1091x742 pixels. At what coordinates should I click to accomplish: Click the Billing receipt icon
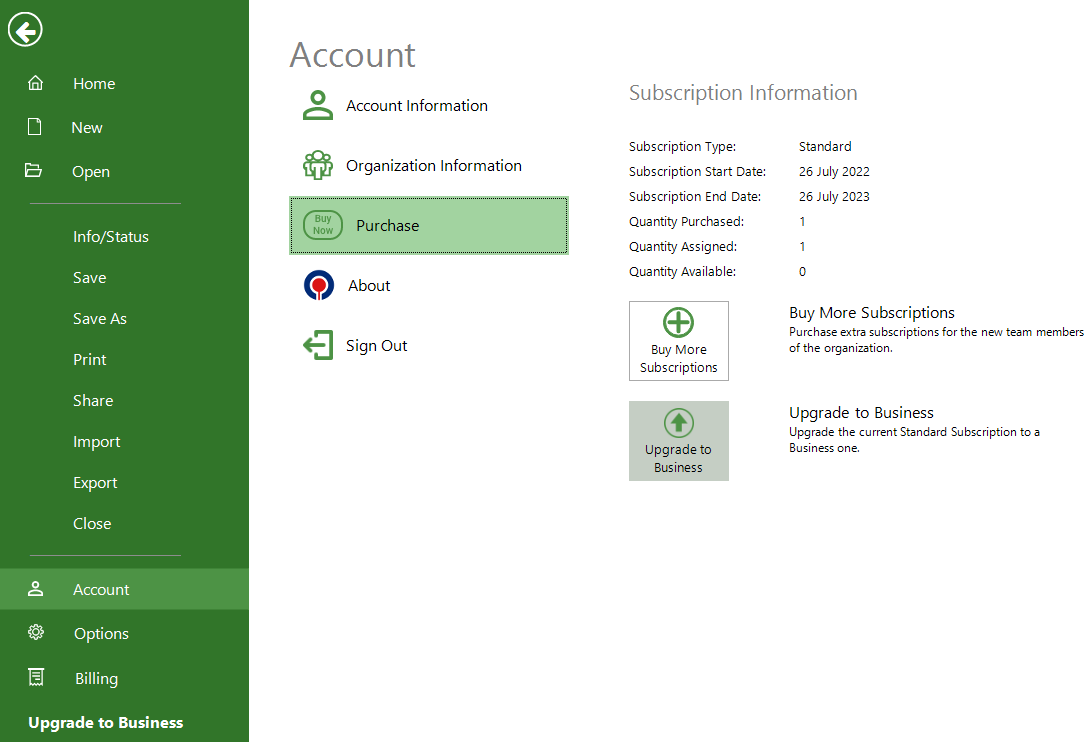point(35,677)
